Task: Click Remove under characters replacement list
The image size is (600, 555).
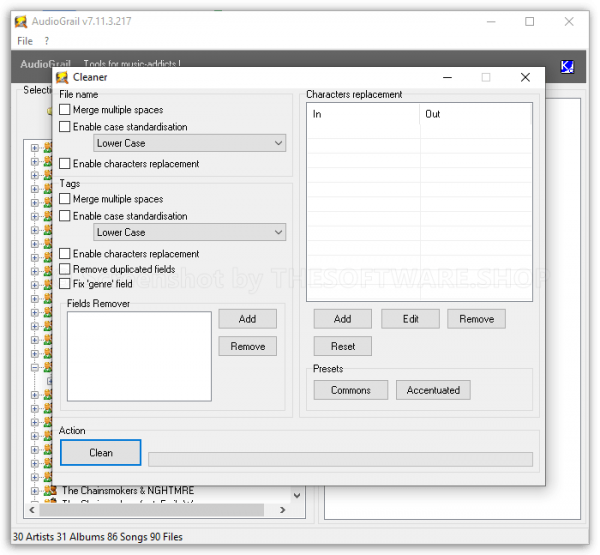Action: point(476,319)
